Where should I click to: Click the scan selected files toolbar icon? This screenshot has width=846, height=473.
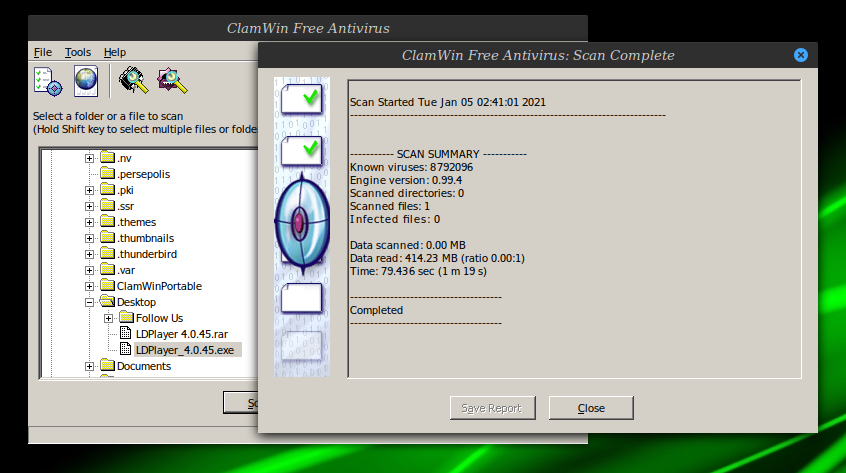172,80
